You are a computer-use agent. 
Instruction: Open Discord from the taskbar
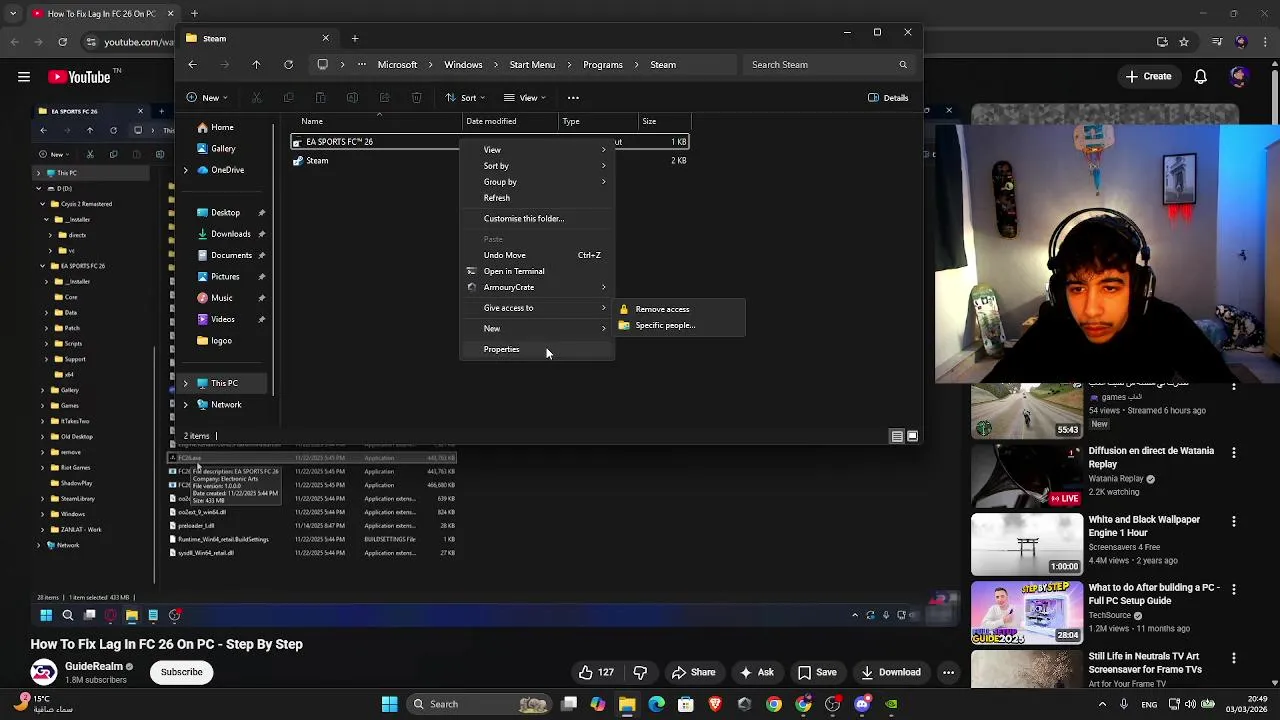(862, 704)
